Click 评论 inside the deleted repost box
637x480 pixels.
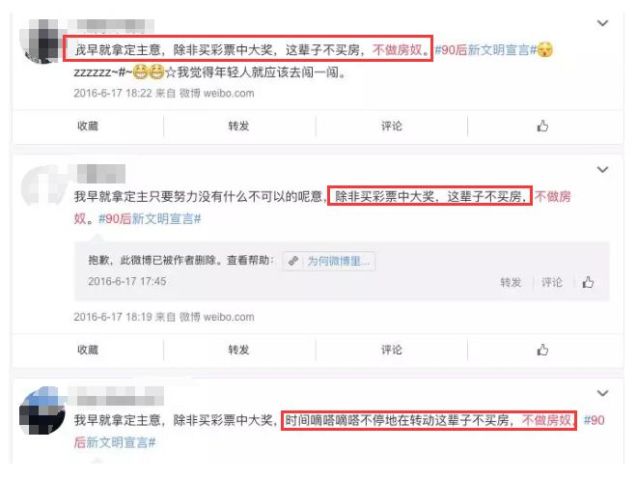tap(552, 282)
